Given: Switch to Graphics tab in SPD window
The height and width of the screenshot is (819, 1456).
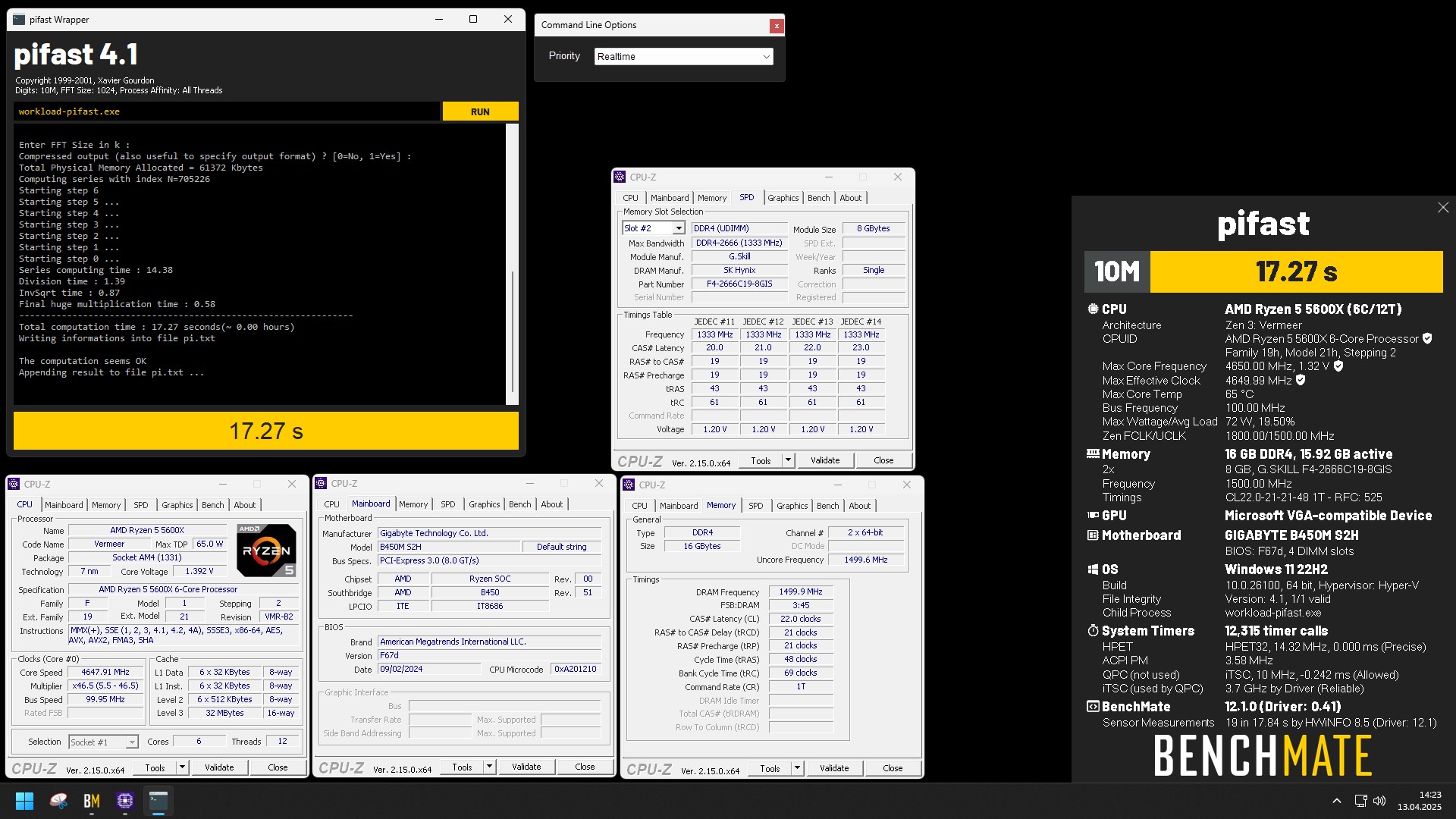Looking at the screenshot, I should (783, 198).
